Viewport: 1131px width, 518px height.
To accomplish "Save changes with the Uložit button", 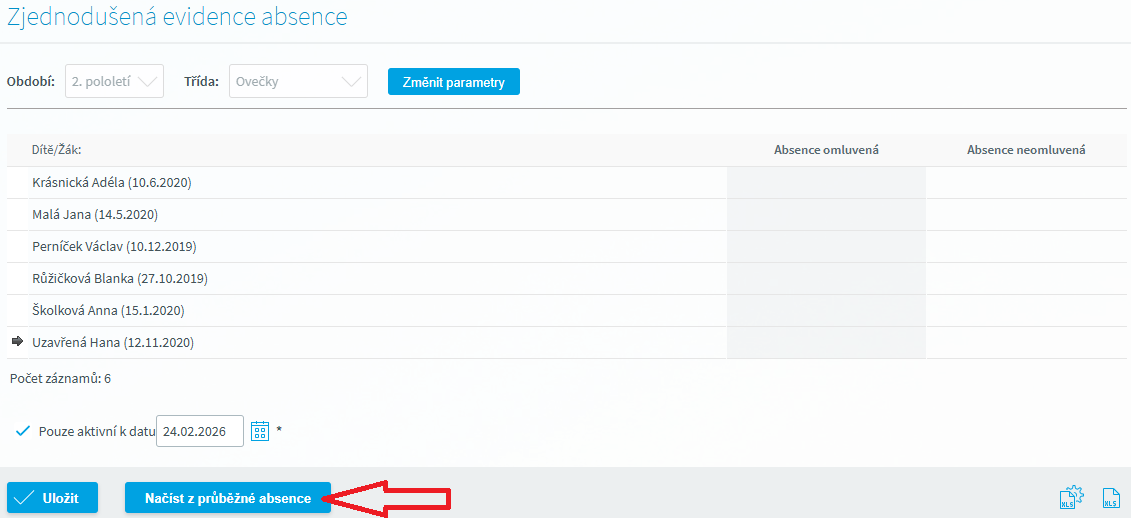I will [53, 498].
